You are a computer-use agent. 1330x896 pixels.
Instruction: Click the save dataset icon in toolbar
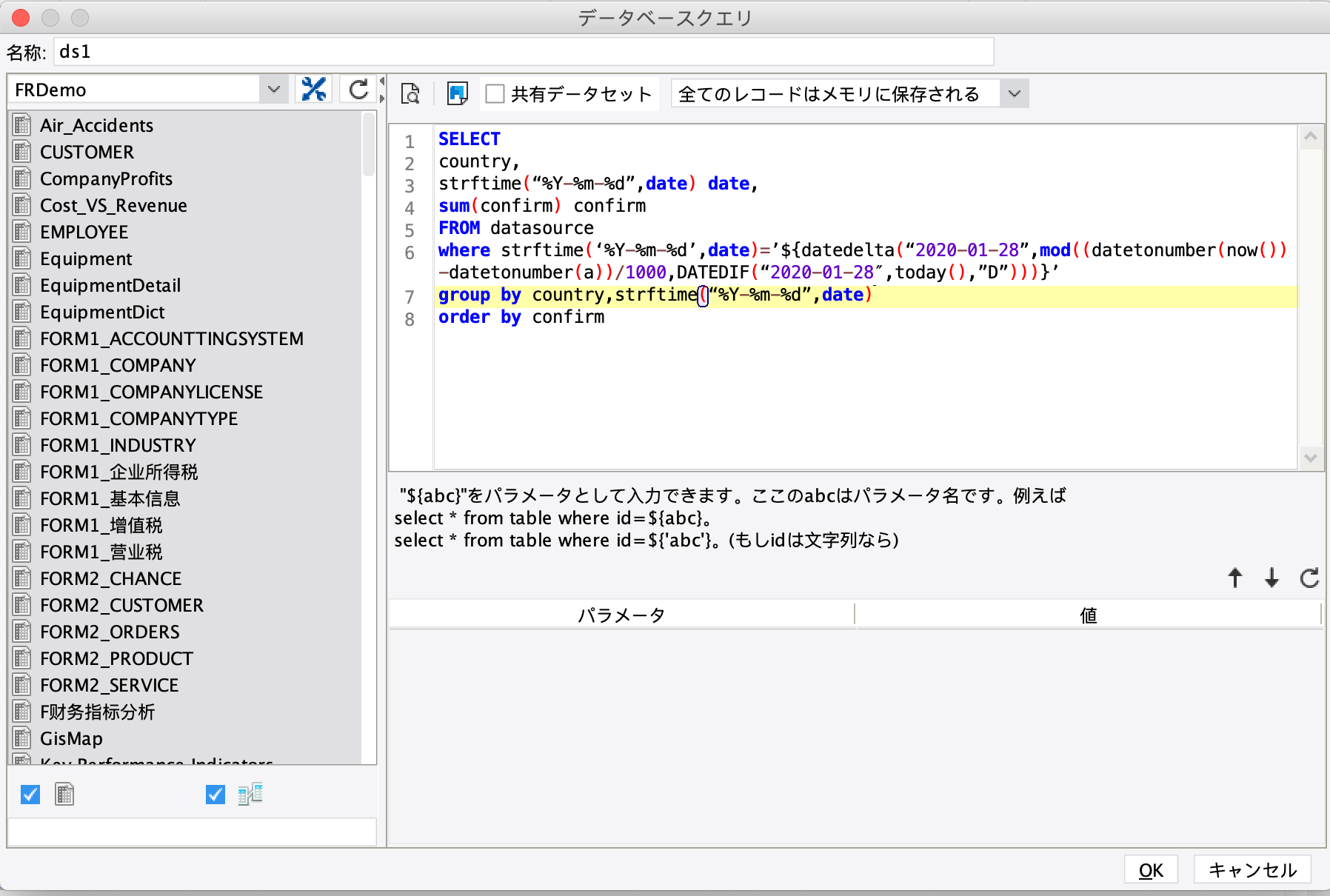[458, 93]
